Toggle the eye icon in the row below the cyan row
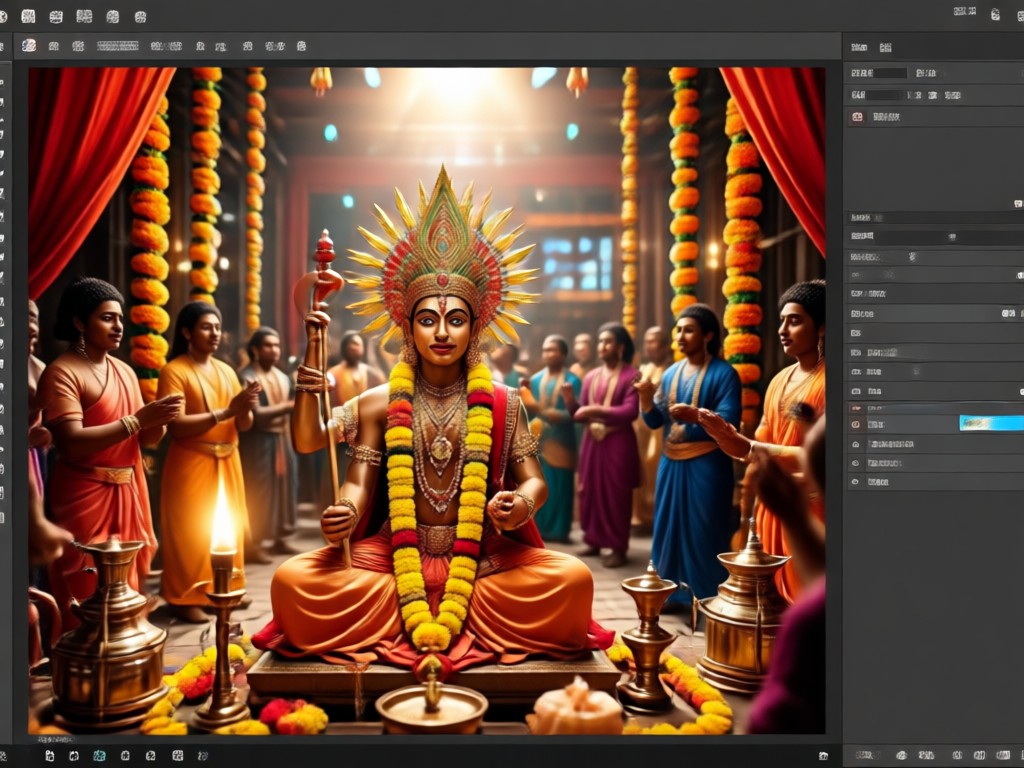This screenshot has height=768, width=1024. coord(856,444)
